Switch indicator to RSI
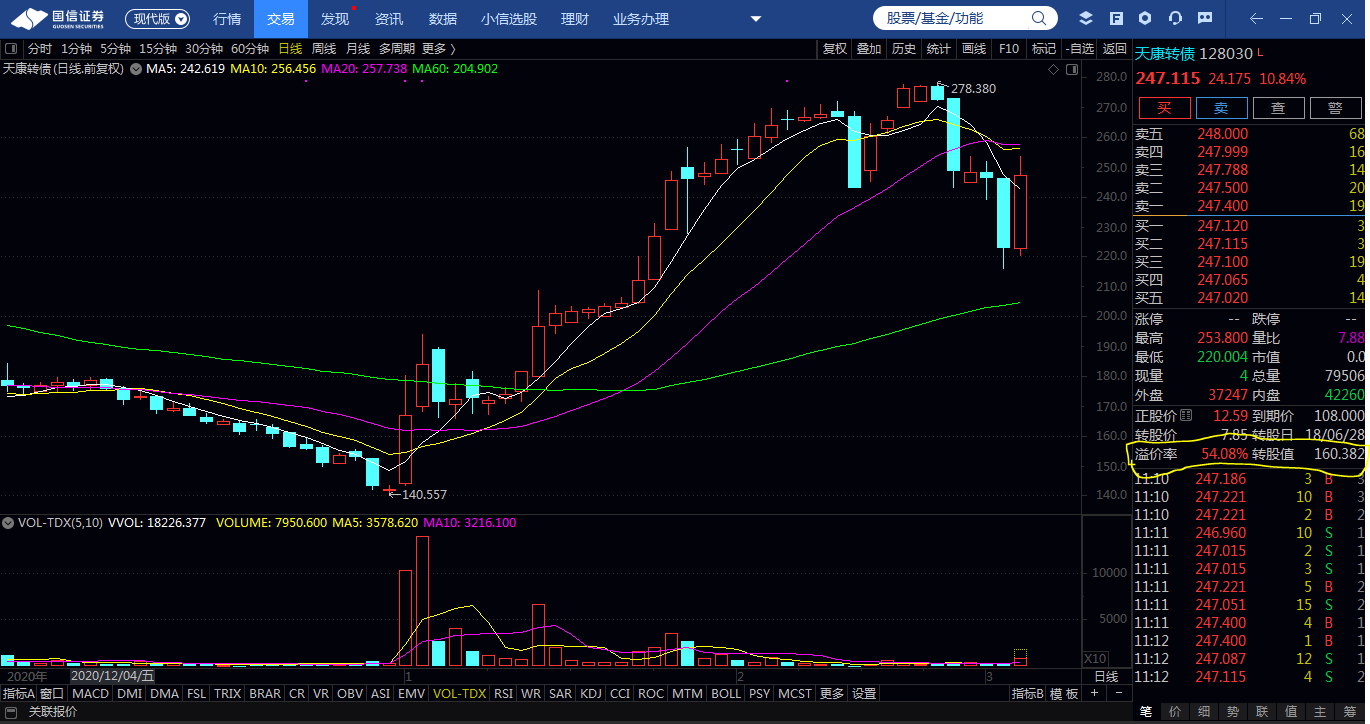Viewport: 1370px width, 724px height. [503, 693]
